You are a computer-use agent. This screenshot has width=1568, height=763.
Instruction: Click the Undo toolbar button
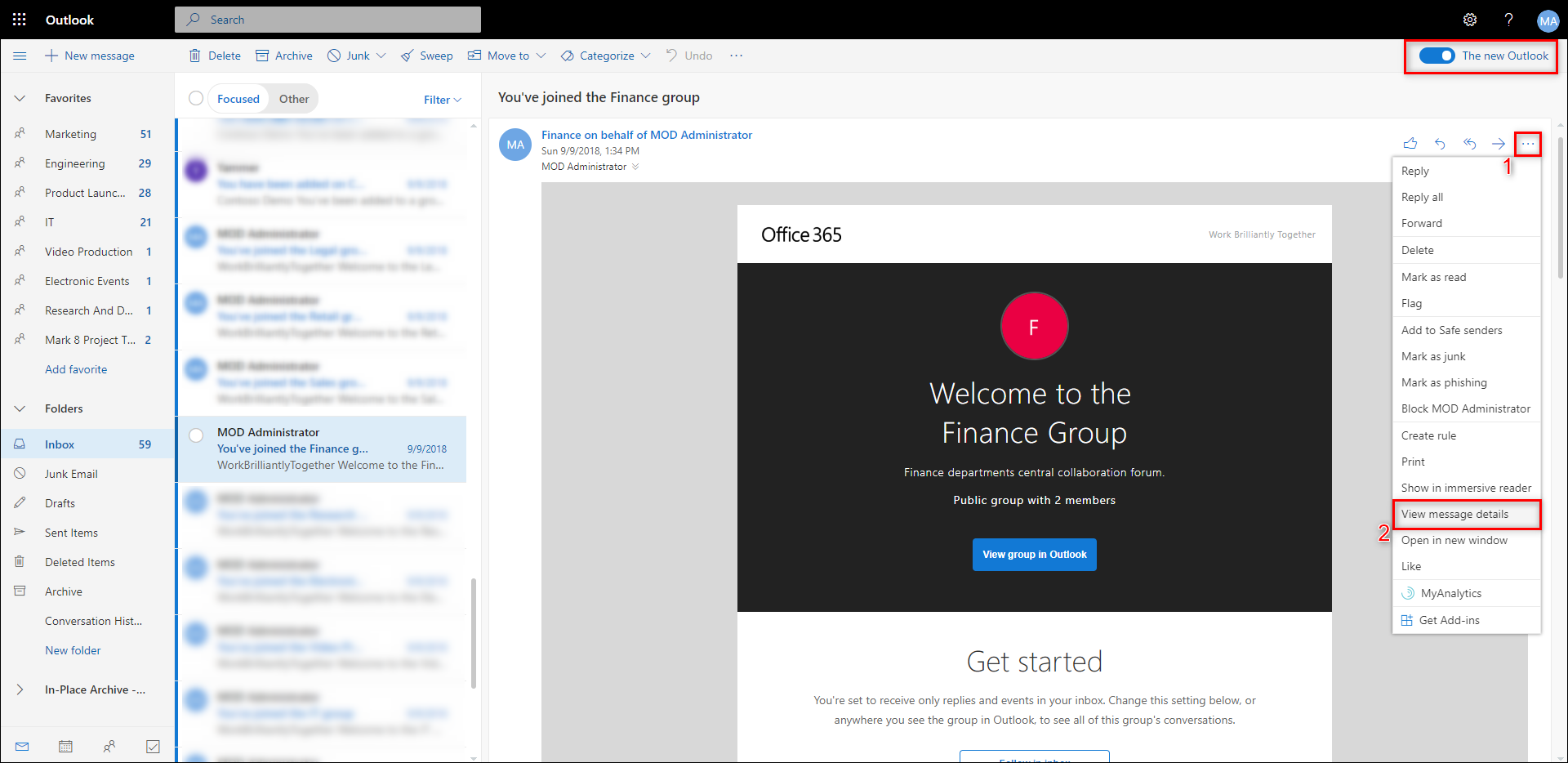point(688,56)
